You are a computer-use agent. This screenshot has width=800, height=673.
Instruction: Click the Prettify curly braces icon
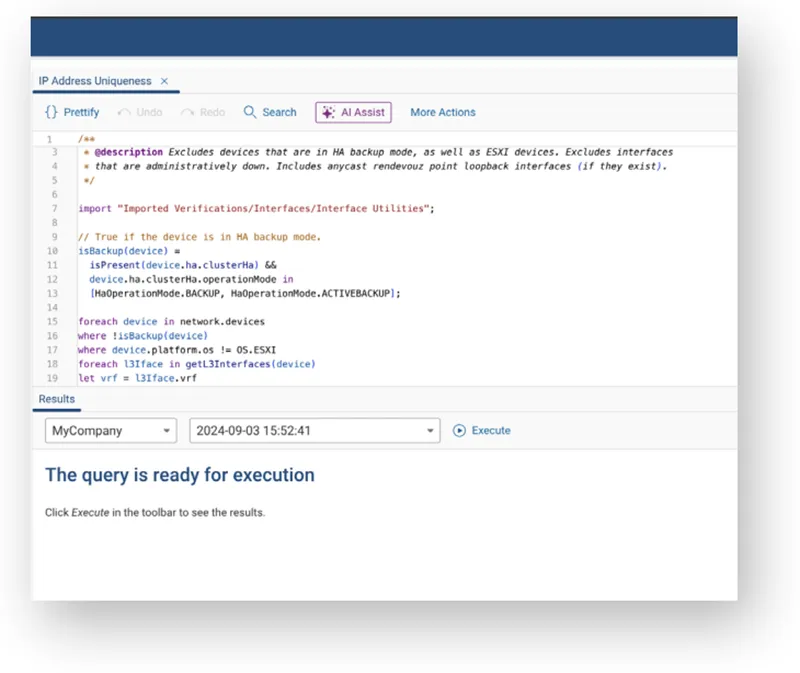51,113
